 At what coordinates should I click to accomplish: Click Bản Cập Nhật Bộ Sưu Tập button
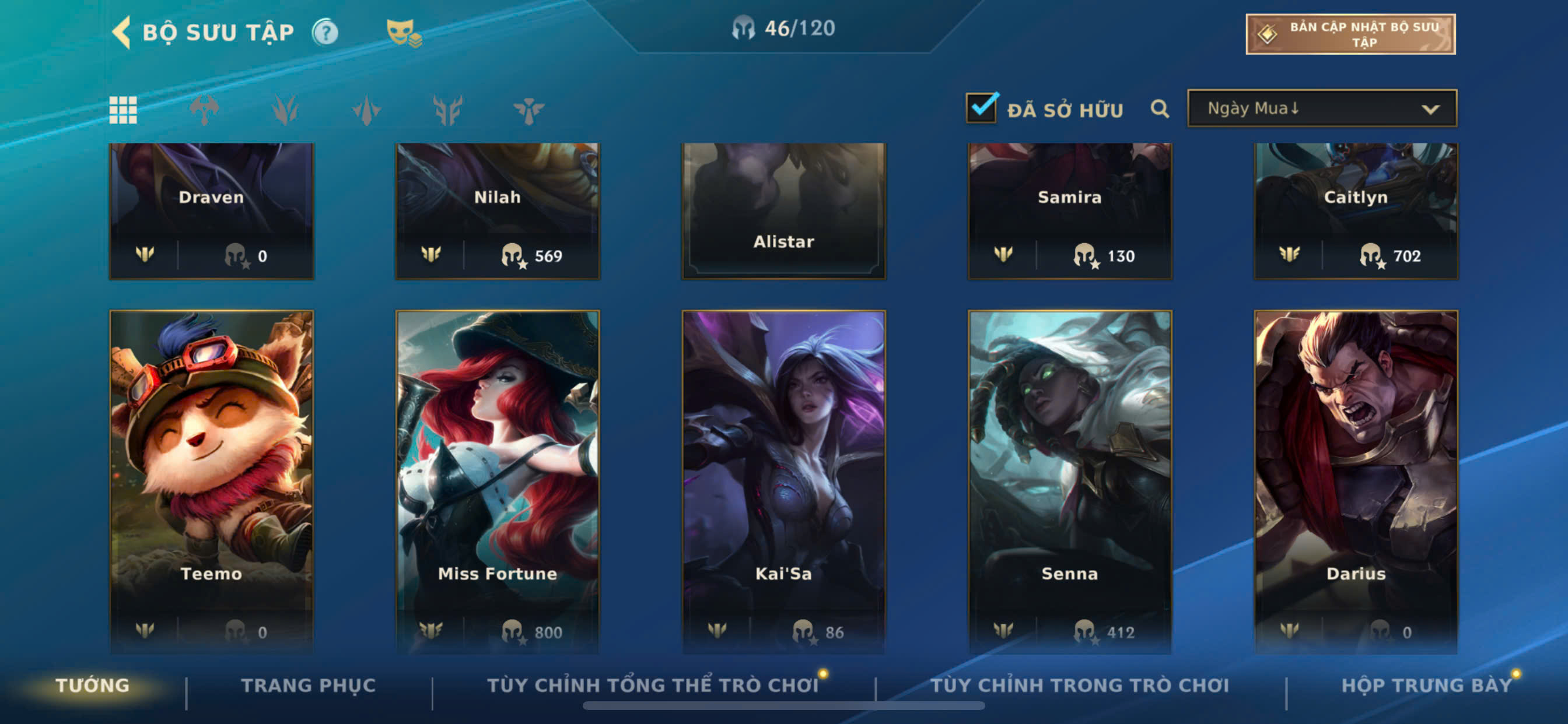(1350, 34)
